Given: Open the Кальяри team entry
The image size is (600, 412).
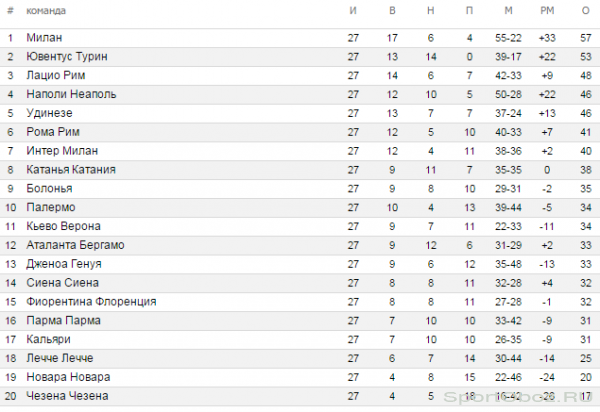Looking at the screenshot, I should click(x=48, y=339).
